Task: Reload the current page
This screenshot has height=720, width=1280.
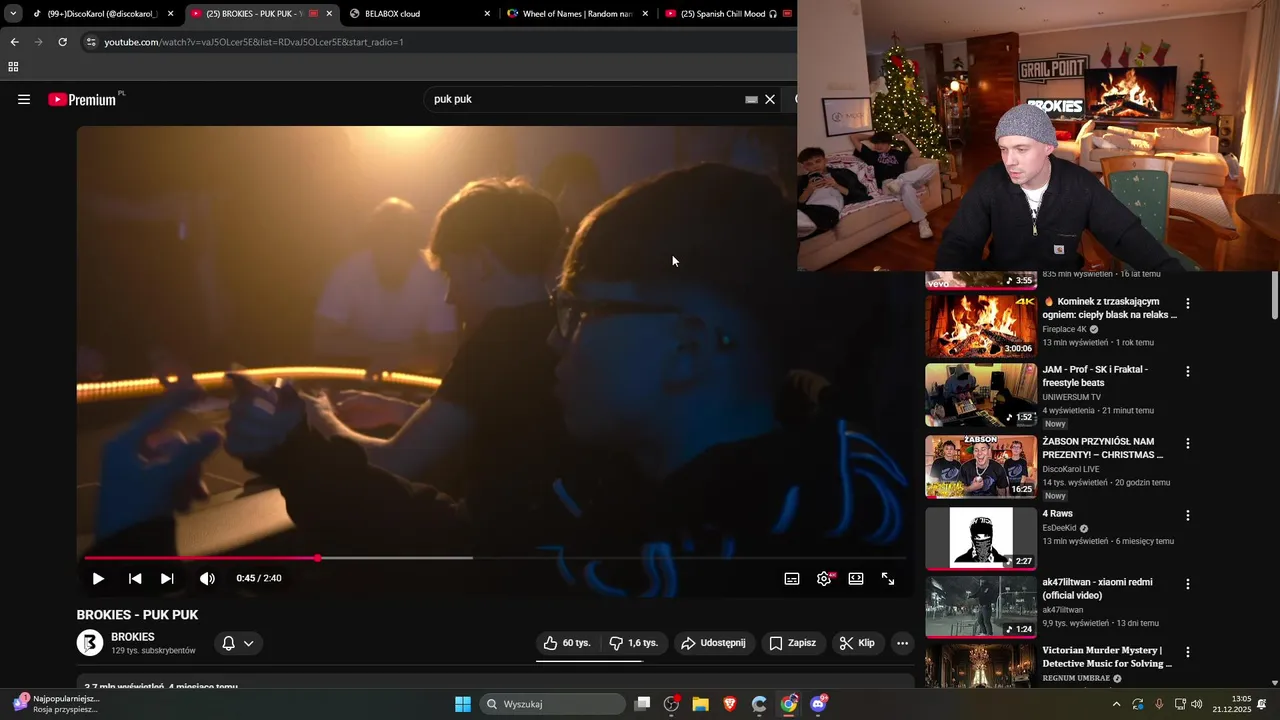Action: click(62, 42)
